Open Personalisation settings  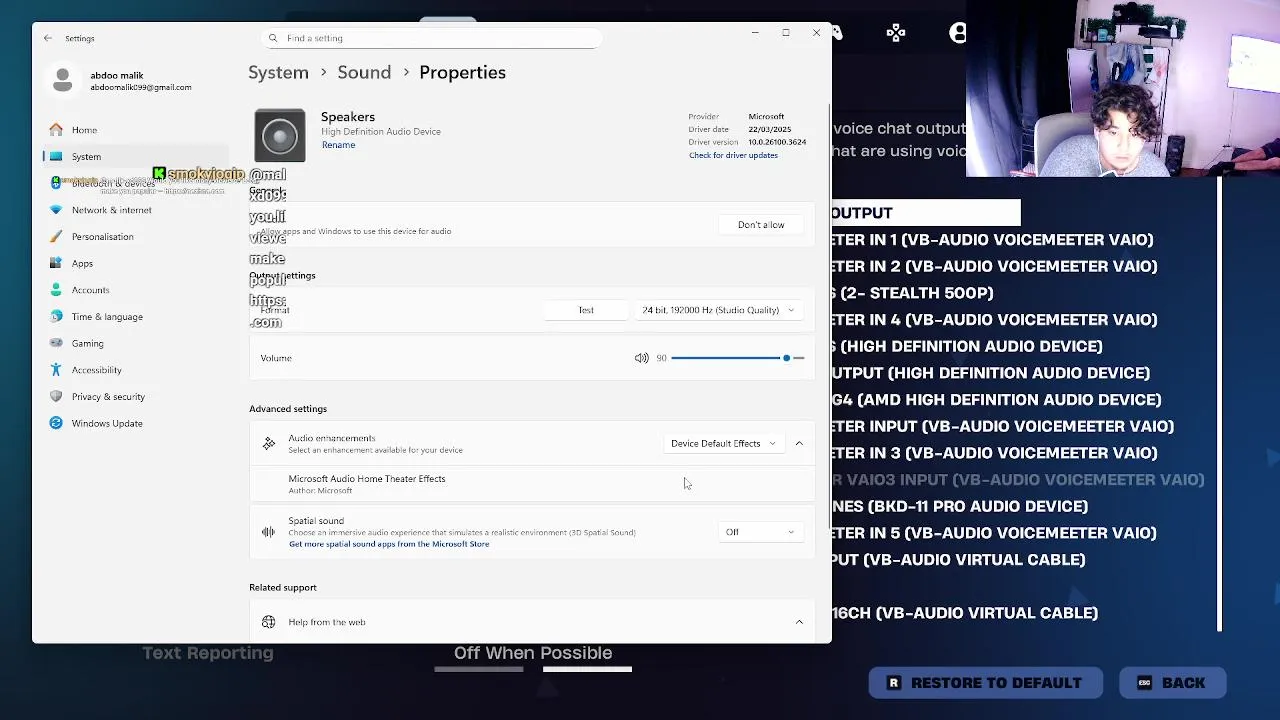coord(102,237)
